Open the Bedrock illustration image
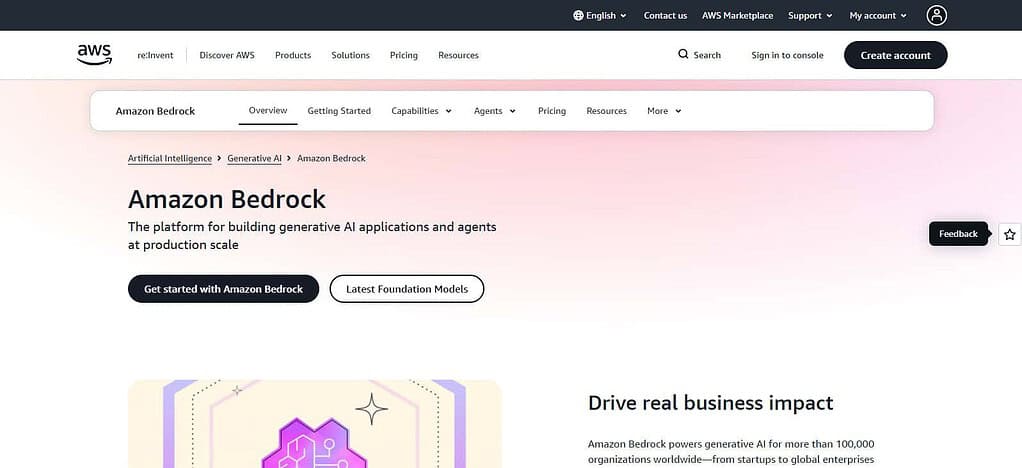The image size is (1022, 468). [x=315, y=424]
